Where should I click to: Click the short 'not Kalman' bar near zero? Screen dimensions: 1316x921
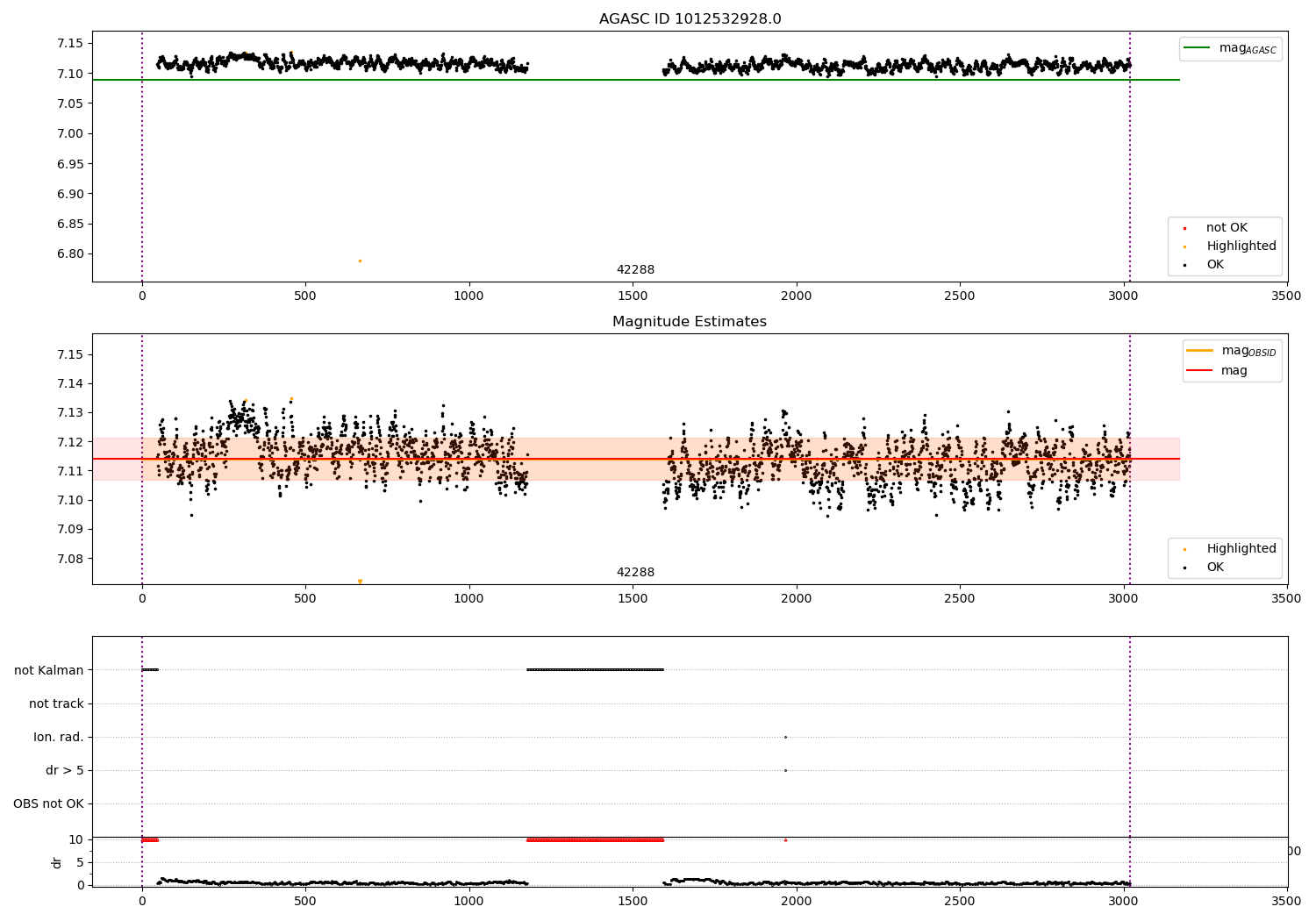(150, 670)
